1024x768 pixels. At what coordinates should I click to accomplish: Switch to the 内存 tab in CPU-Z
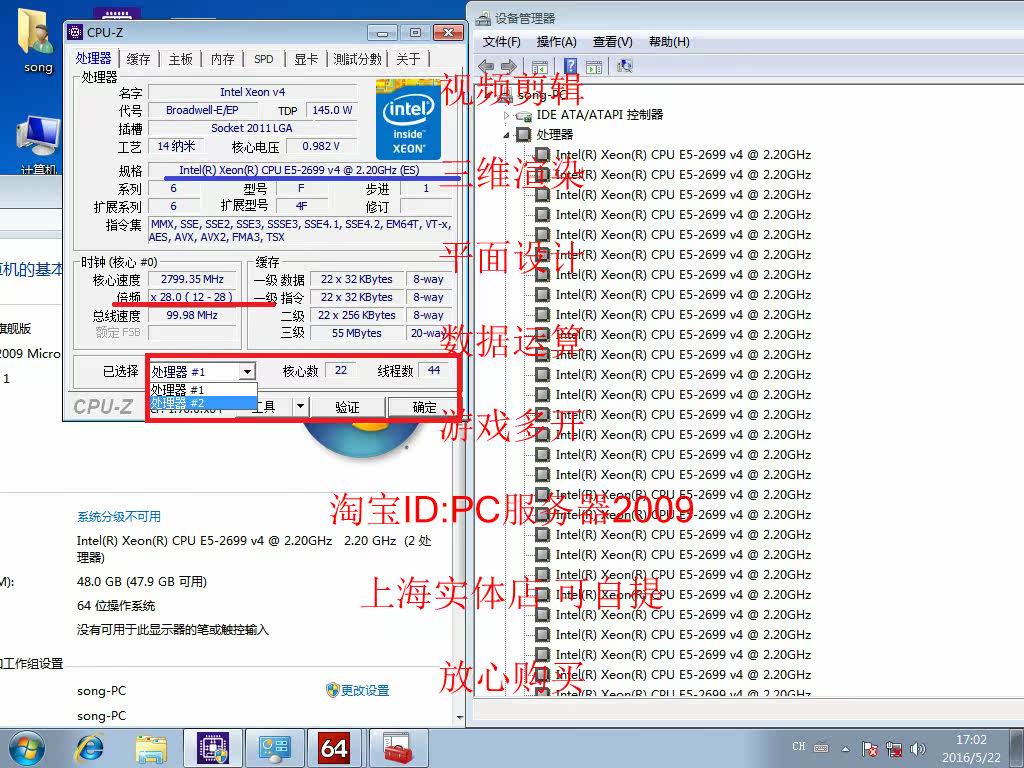(222, 59)
